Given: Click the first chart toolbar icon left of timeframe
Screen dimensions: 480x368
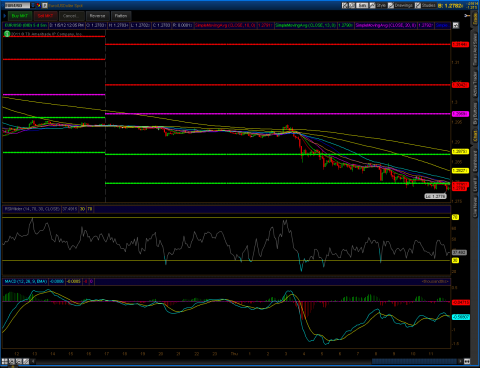Looking at the screenshot, I should pyautogui.click(x=345, y=5).
